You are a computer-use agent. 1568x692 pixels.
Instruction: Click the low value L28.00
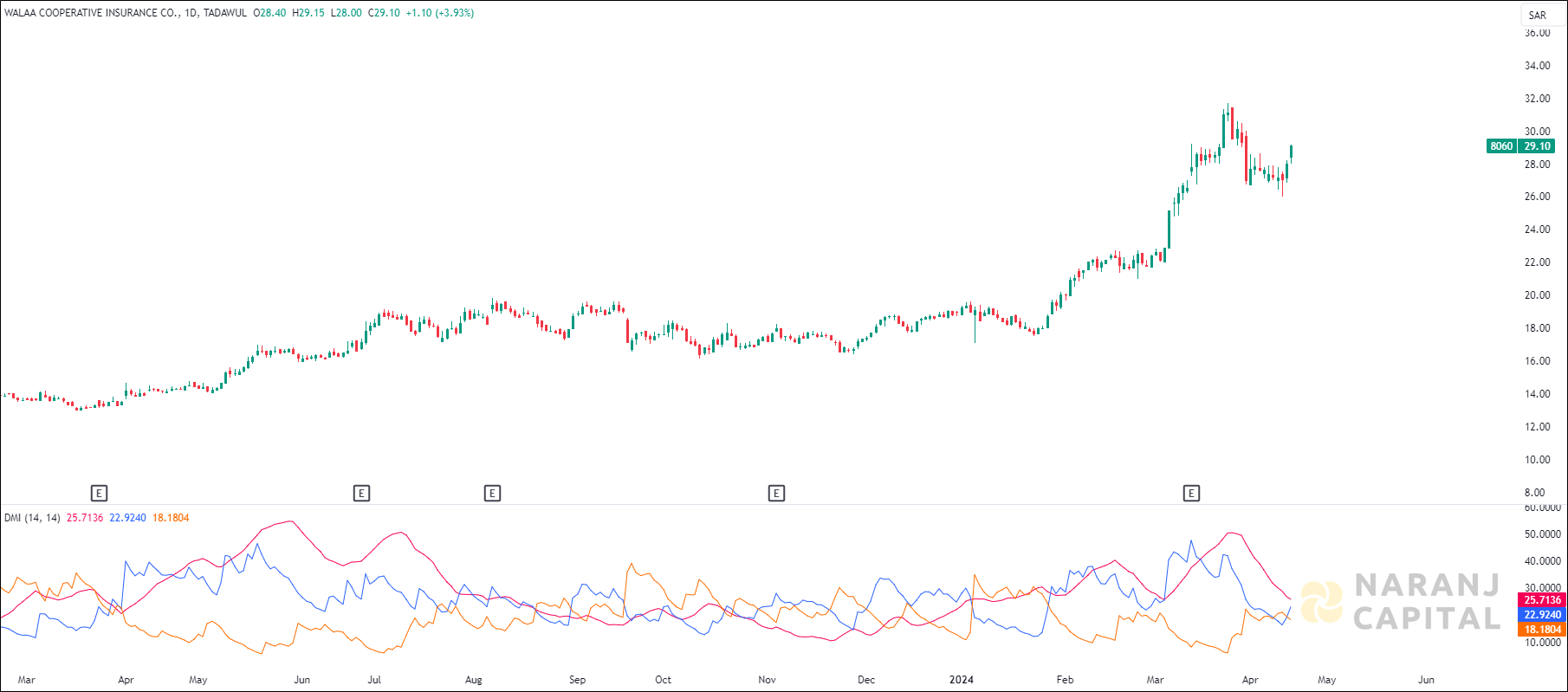346,13
